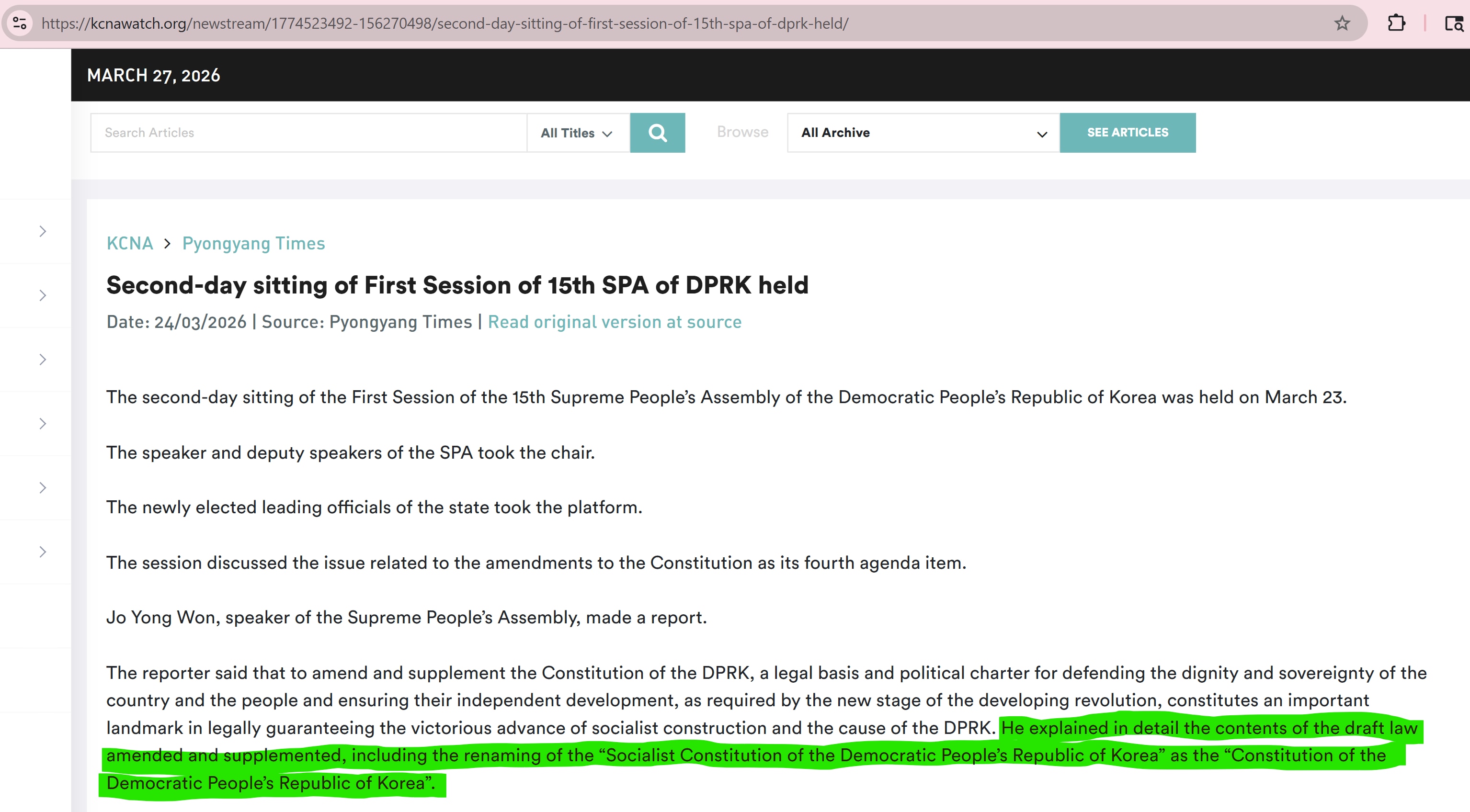
Task: Click the SEE ARTICLES button
Action: (1127, 133)
